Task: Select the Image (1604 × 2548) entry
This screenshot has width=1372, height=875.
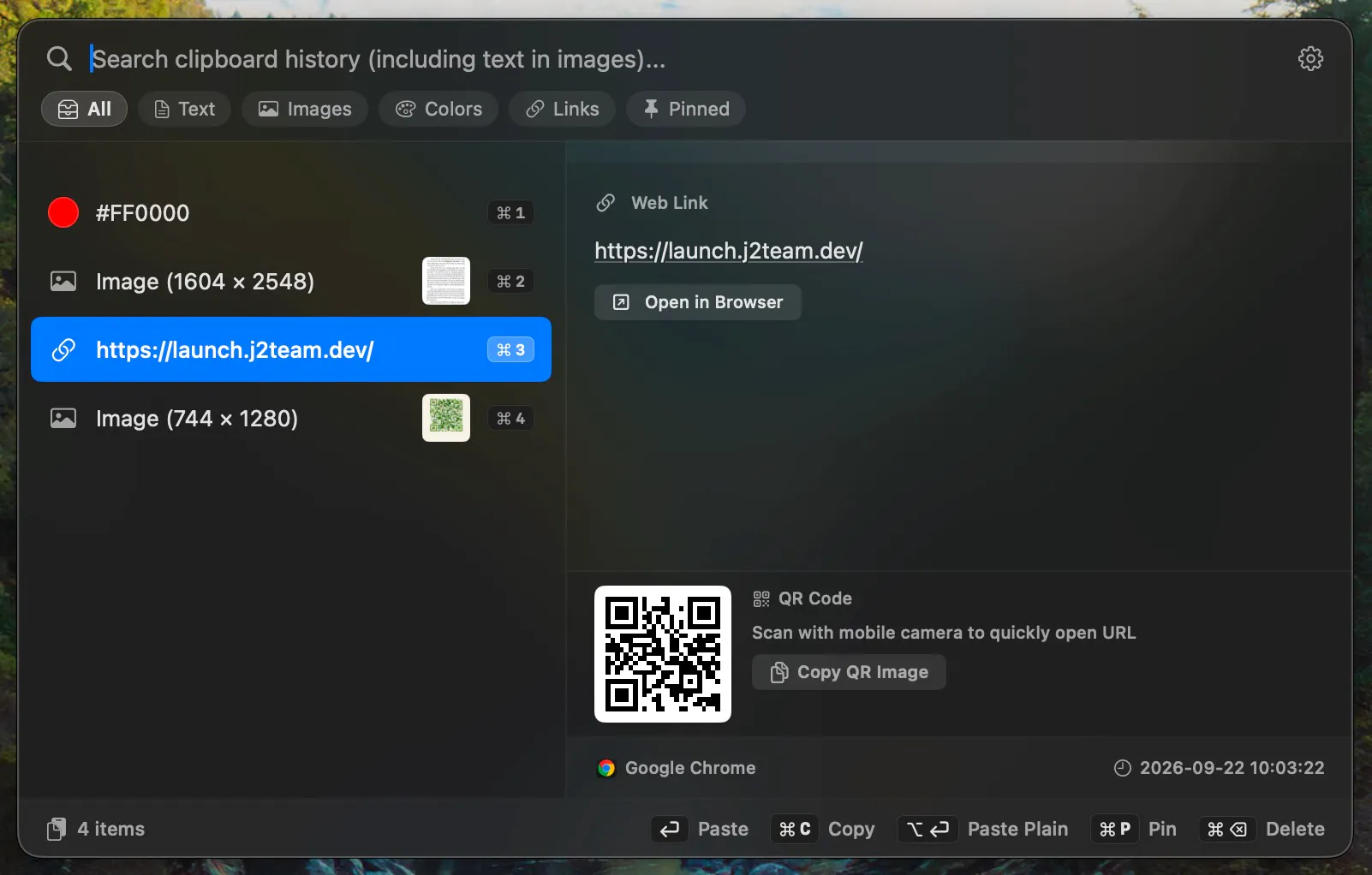Action: point(291,281)
